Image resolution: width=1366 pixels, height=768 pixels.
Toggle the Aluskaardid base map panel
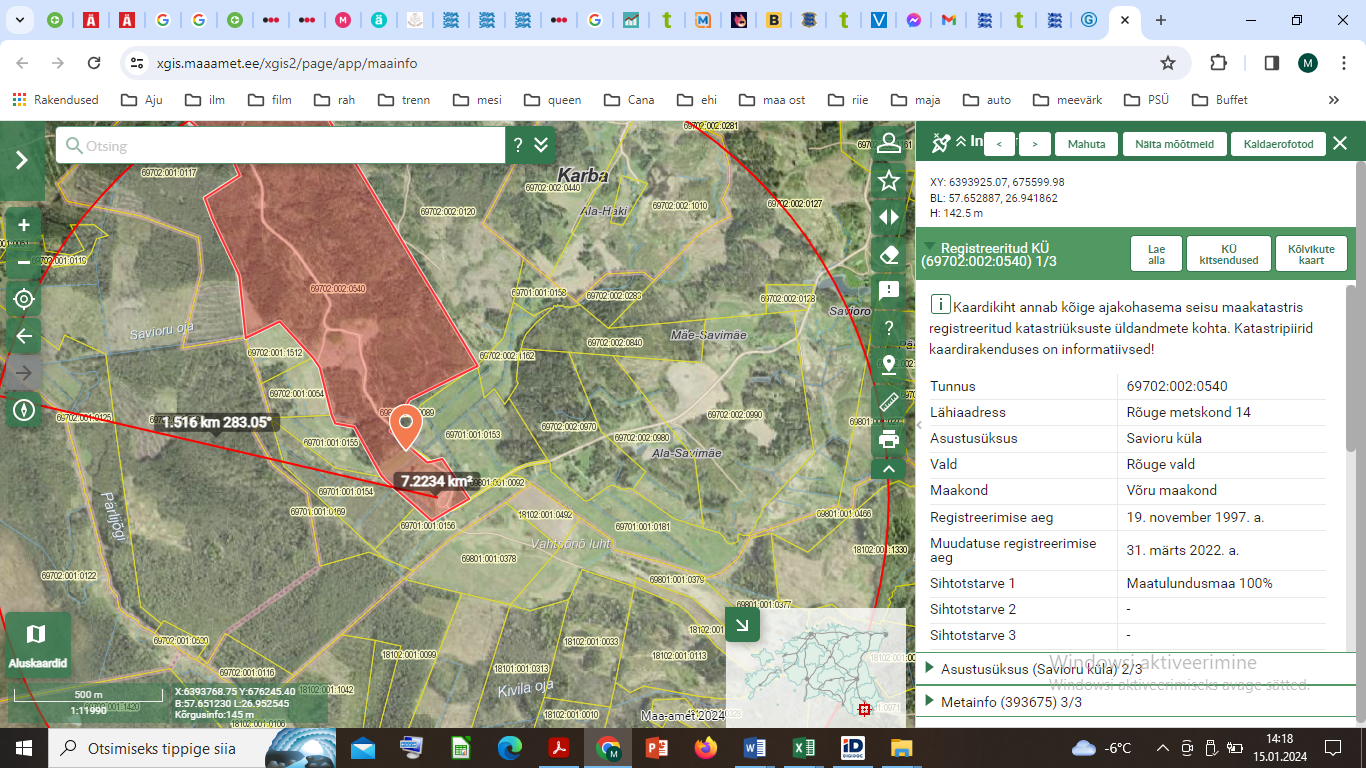38,643
